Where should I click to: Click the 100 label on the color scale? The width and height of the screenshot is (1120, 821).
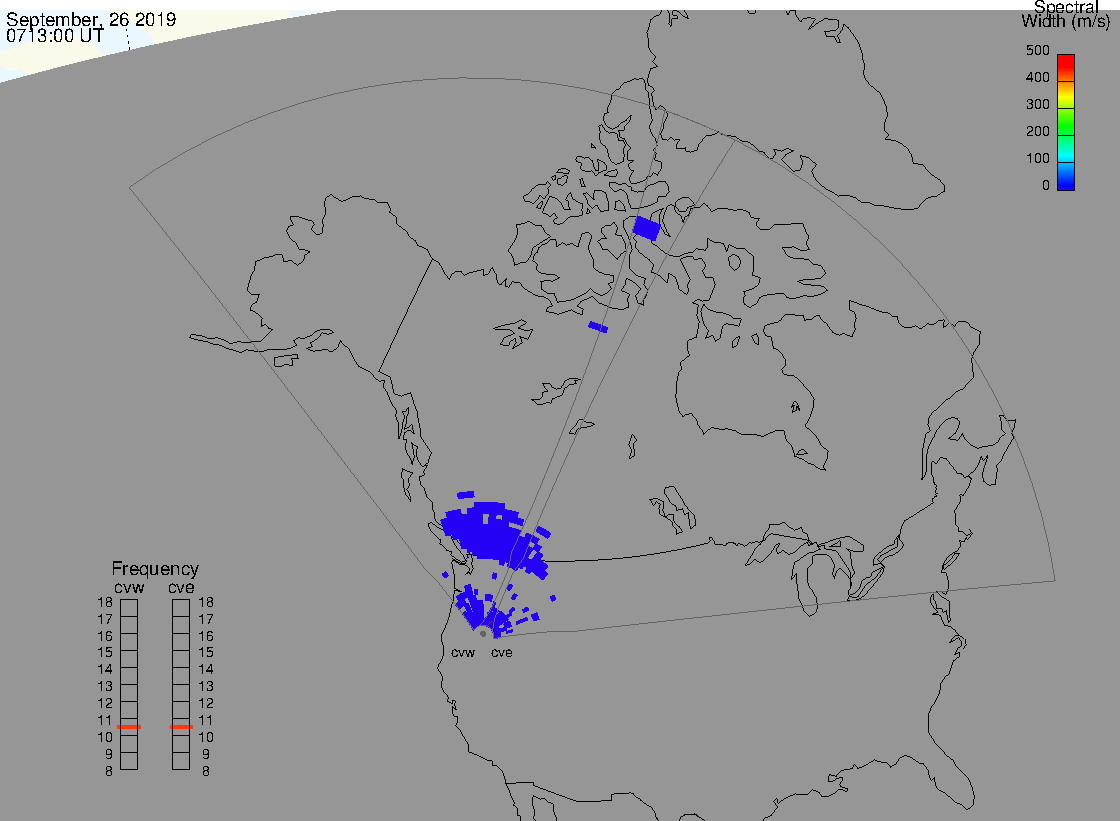click(1038, 159)
